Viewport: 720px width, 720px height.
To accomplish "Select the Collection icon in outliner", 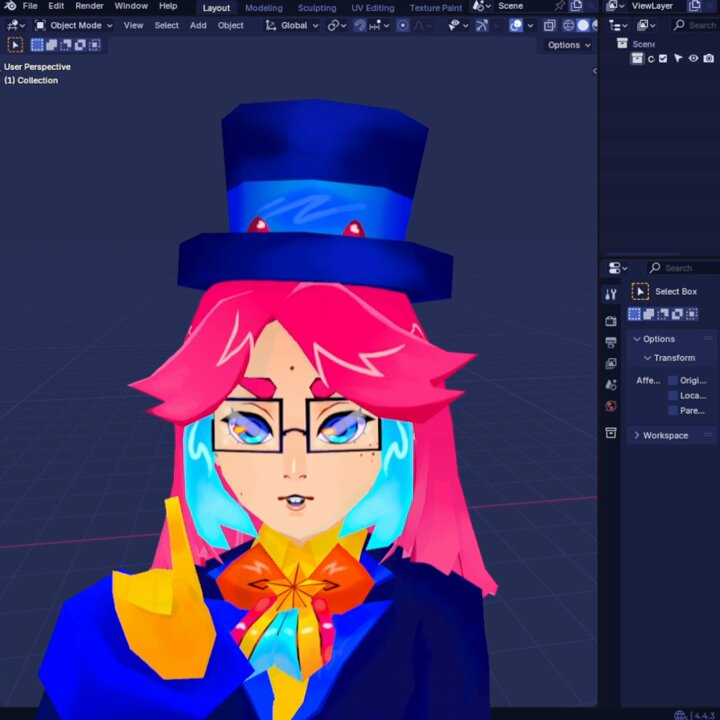I will 637,58.
